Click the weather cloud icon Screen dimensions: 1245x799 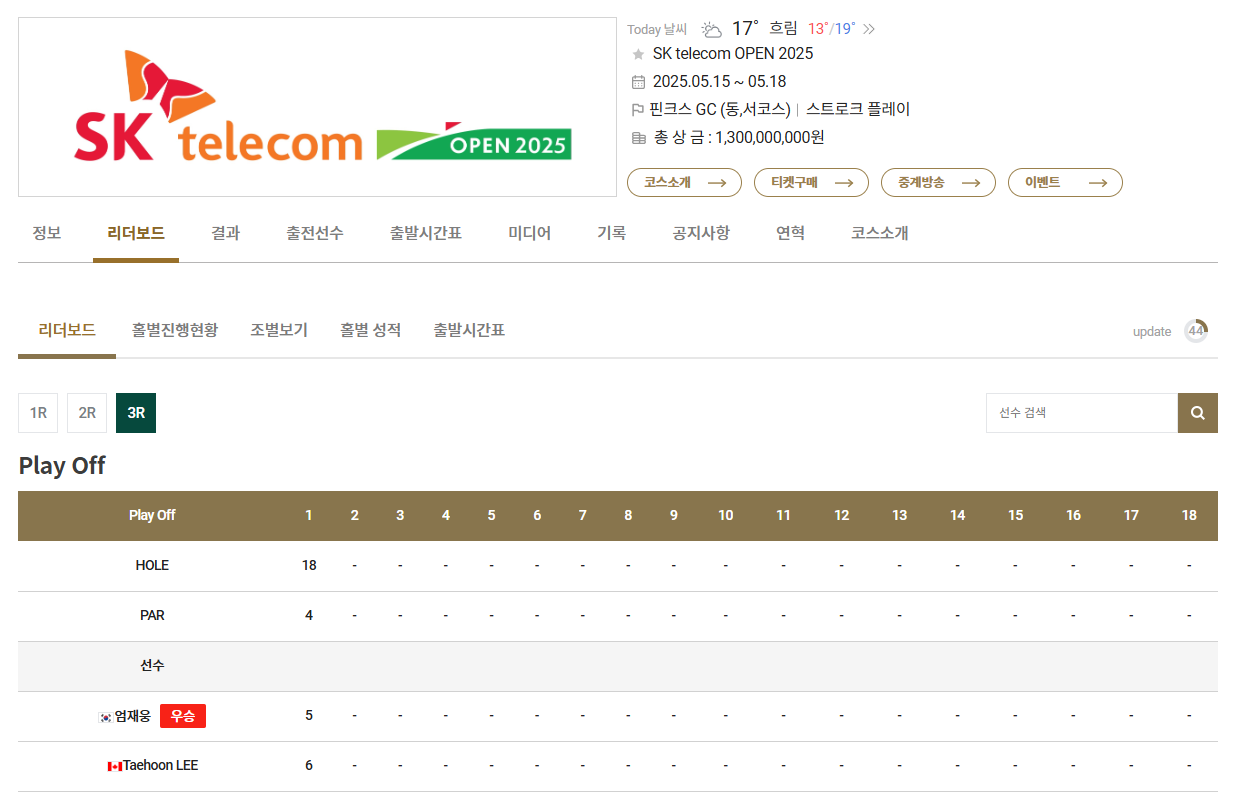tap(711, 29)
